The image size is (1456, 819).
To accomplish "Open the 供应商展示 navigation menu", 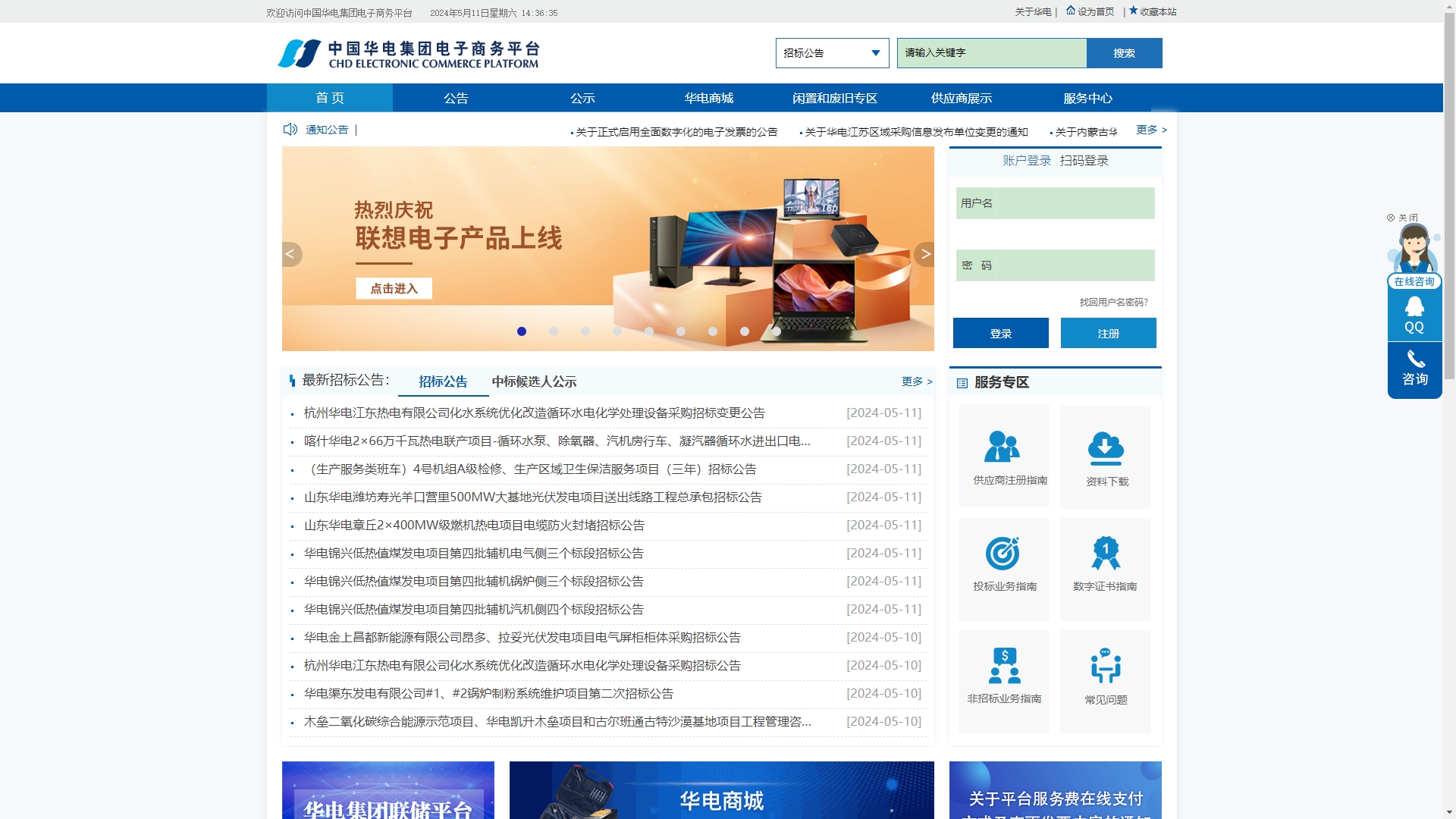I will coord(962,98).
